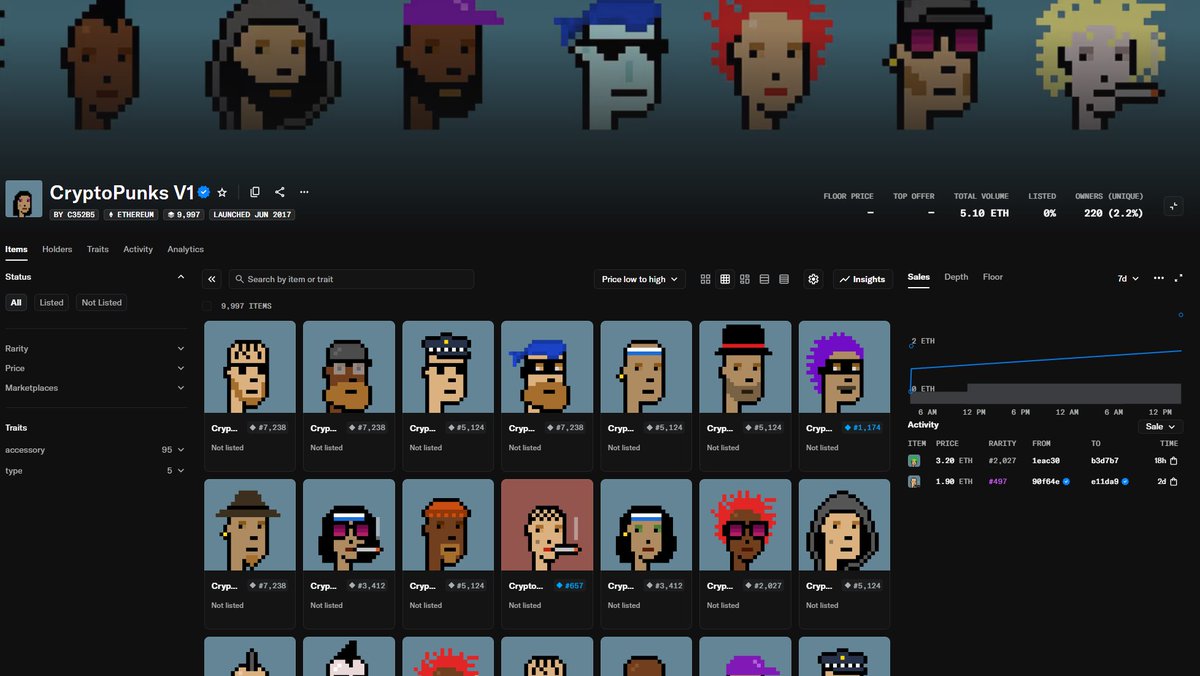This screenshot has height=676, width=1200.
Task: Open the BY C352B5 creator chip
Action: tap(75, 215)
